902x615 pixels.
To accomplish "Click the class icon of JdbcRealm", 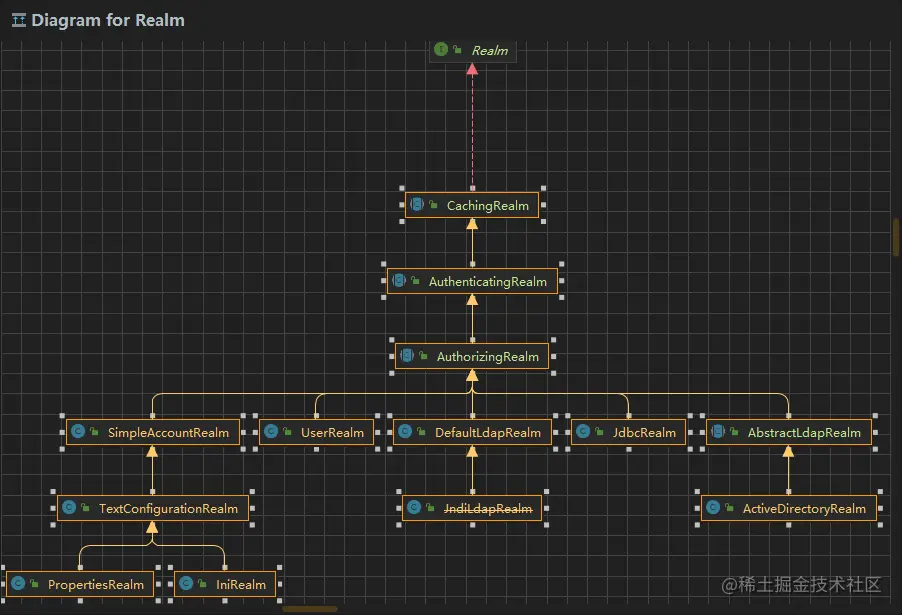I will tap(583, 431).
